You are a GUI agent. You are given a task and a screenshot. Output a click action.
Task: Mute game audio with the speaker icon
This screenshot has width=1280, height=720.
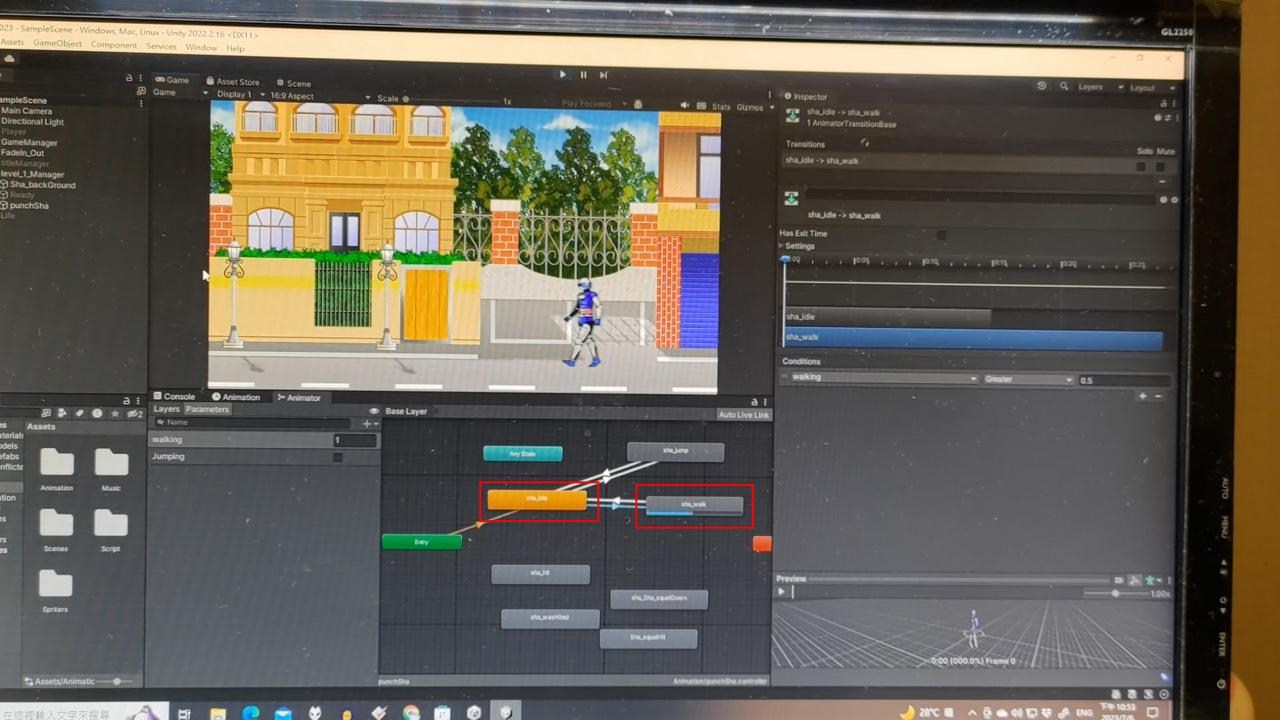point(685,105)
